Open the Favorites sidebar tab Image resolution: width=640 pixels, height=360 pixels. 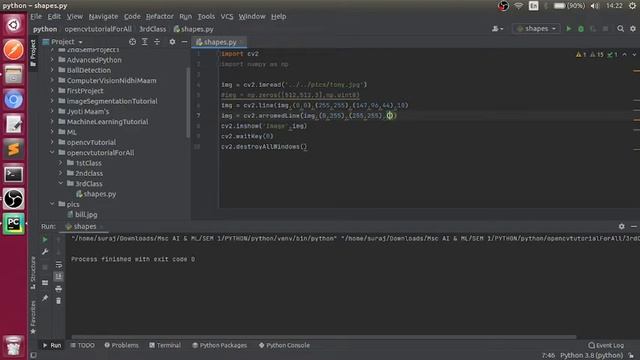coord(33,317)
